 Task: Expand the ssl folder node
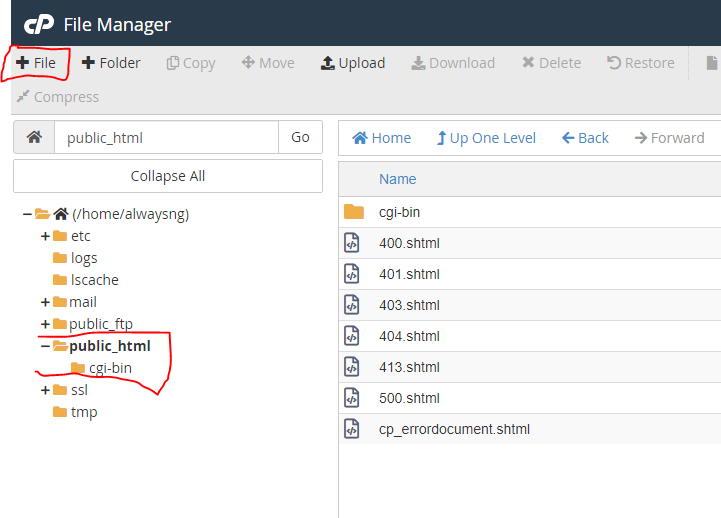point(45,390)
